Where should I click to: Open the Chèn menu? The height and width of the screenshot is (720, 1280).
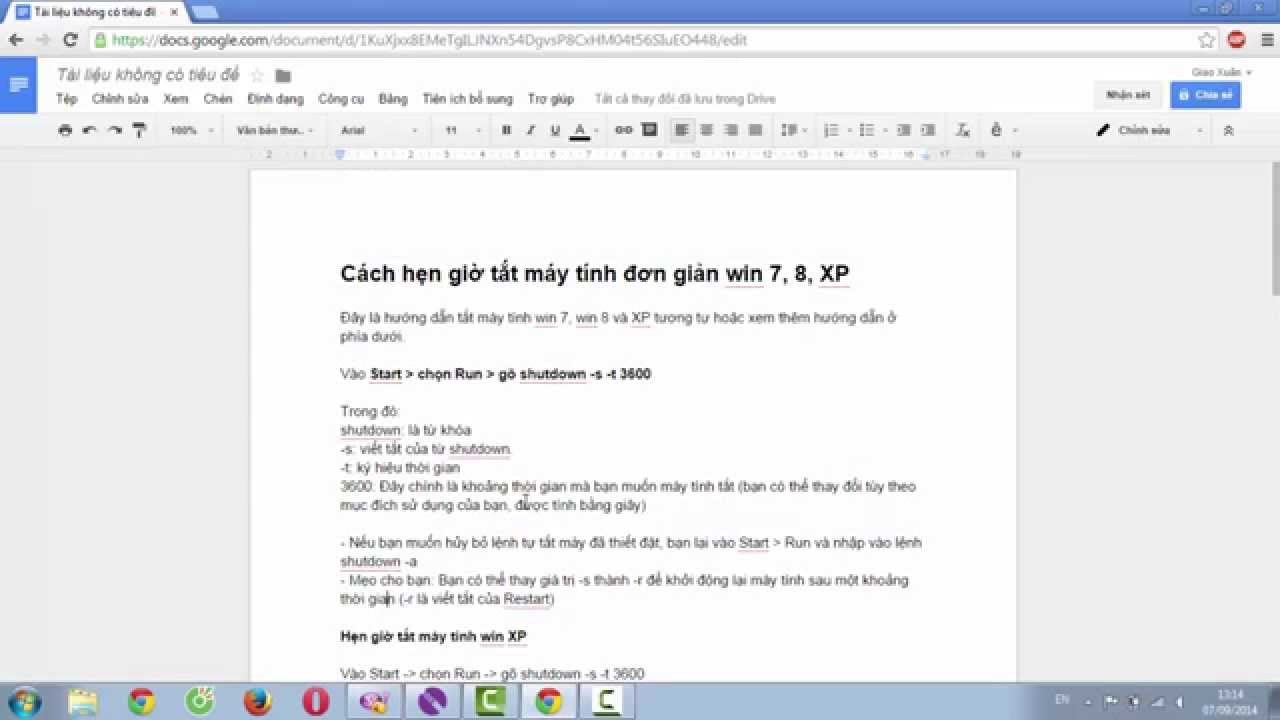click(218, 99)
